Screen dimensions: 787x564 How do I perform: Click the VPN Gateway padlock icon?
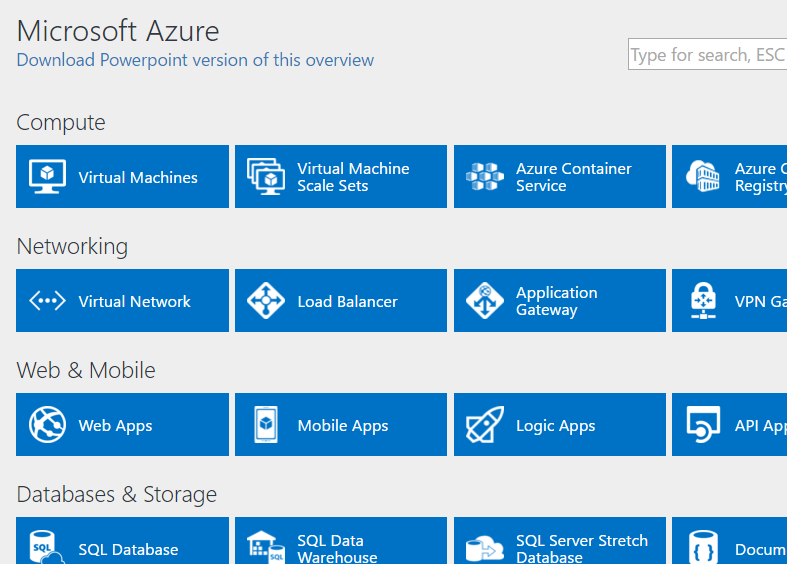point(703,301)
